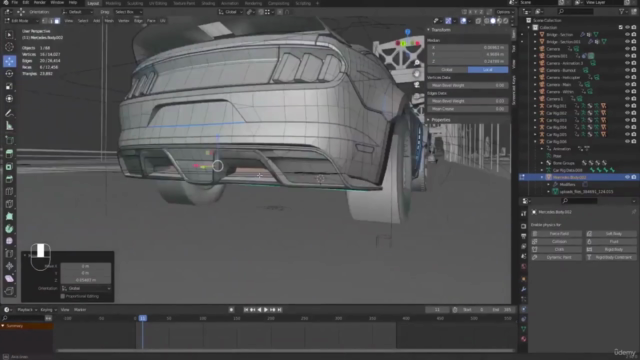Open the Select Box drag dropdown
The image size is (640, 360).
128,12
